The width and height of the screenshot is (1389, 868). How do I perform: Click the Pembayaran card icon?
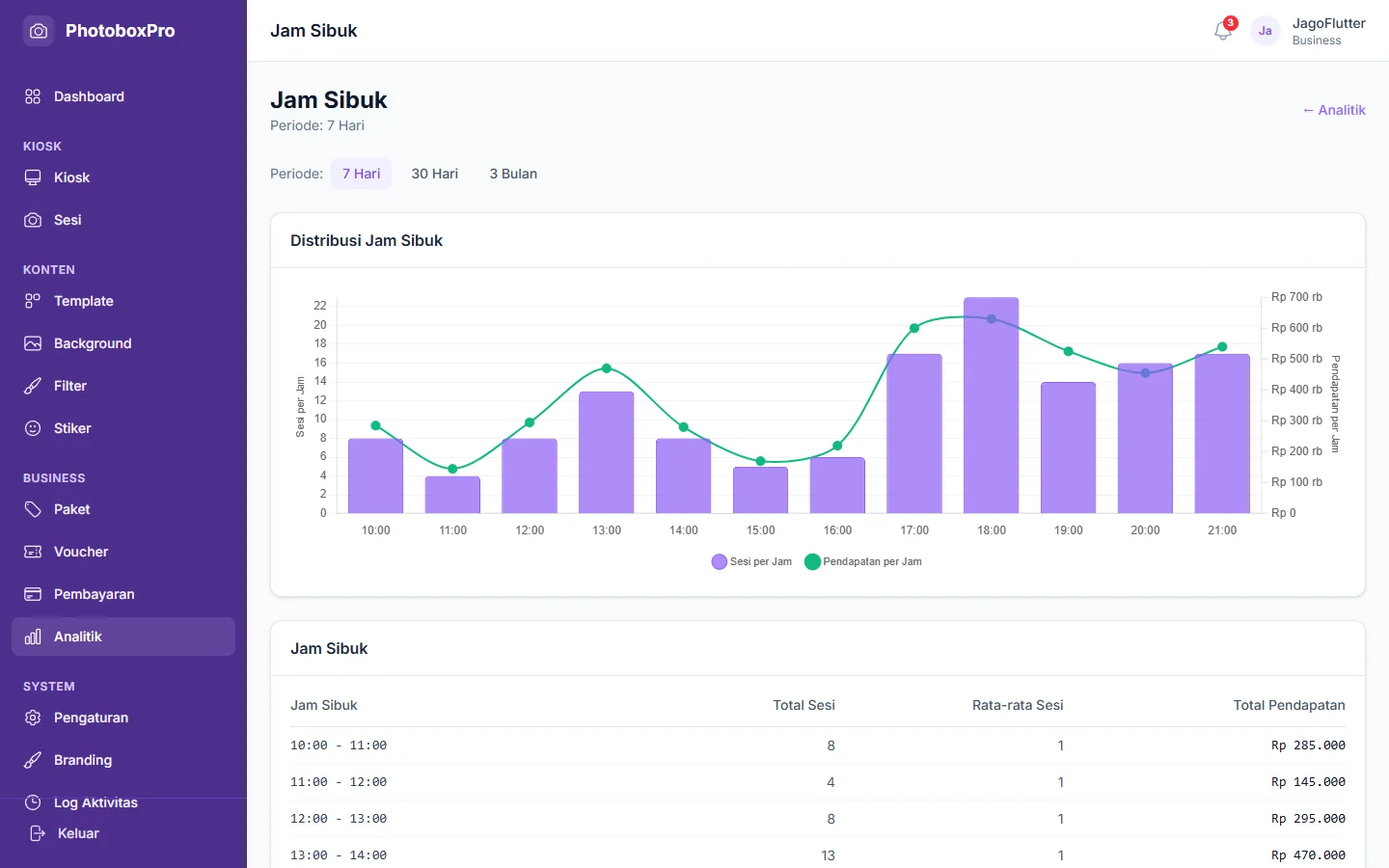pyautogui.click(x=33, y=594)
